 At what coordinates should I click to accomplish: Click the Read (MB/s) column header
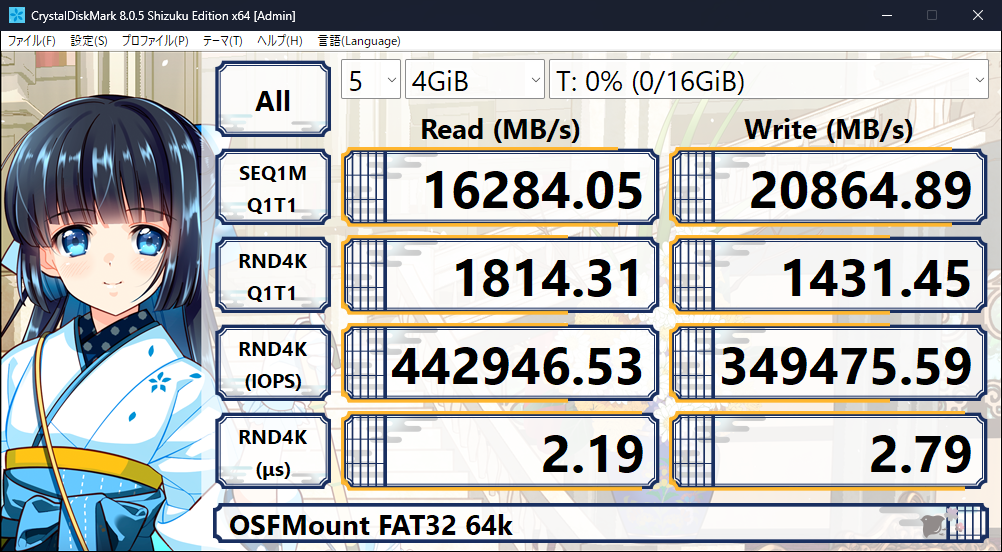(500, 130)
